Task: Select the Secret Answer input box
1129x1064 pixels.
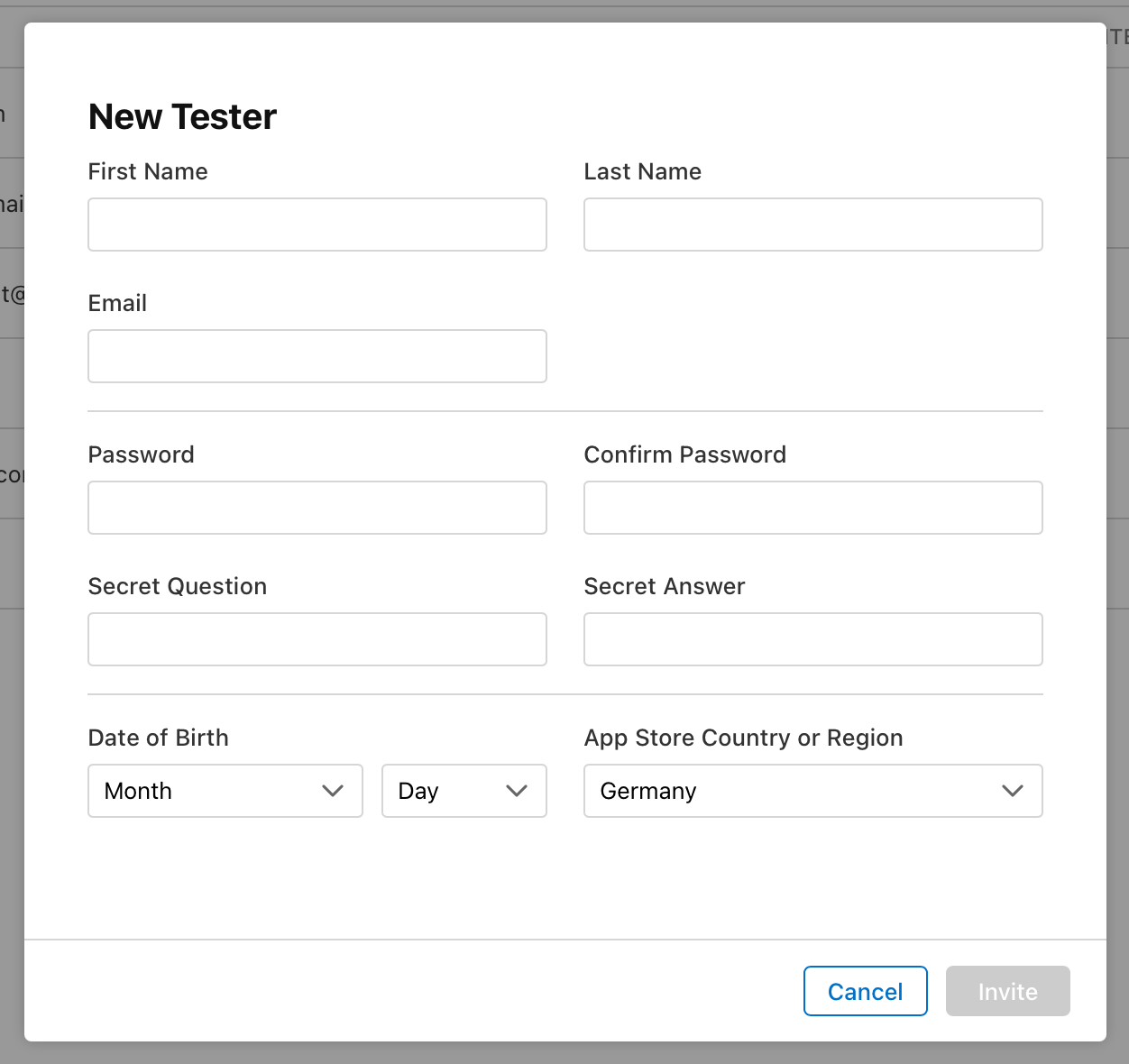Action: (x=813, y=639)
